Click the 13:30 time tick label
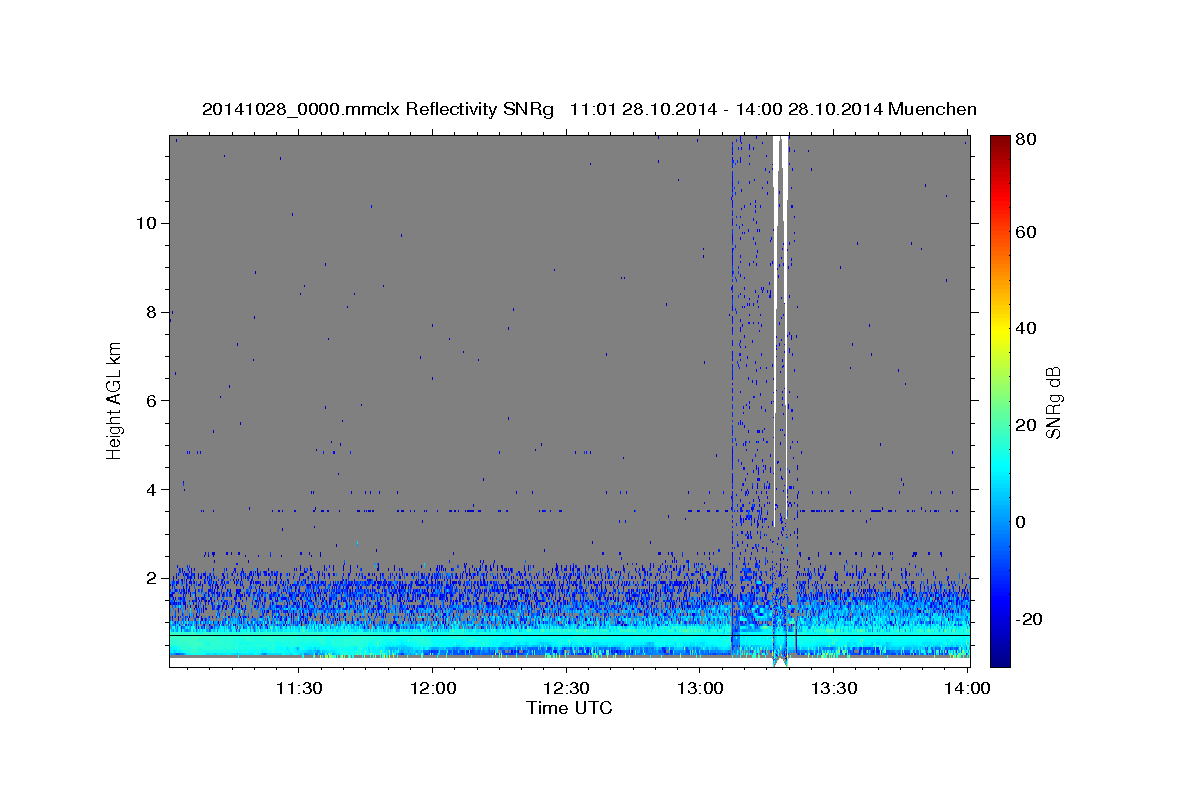 point(833,689)
